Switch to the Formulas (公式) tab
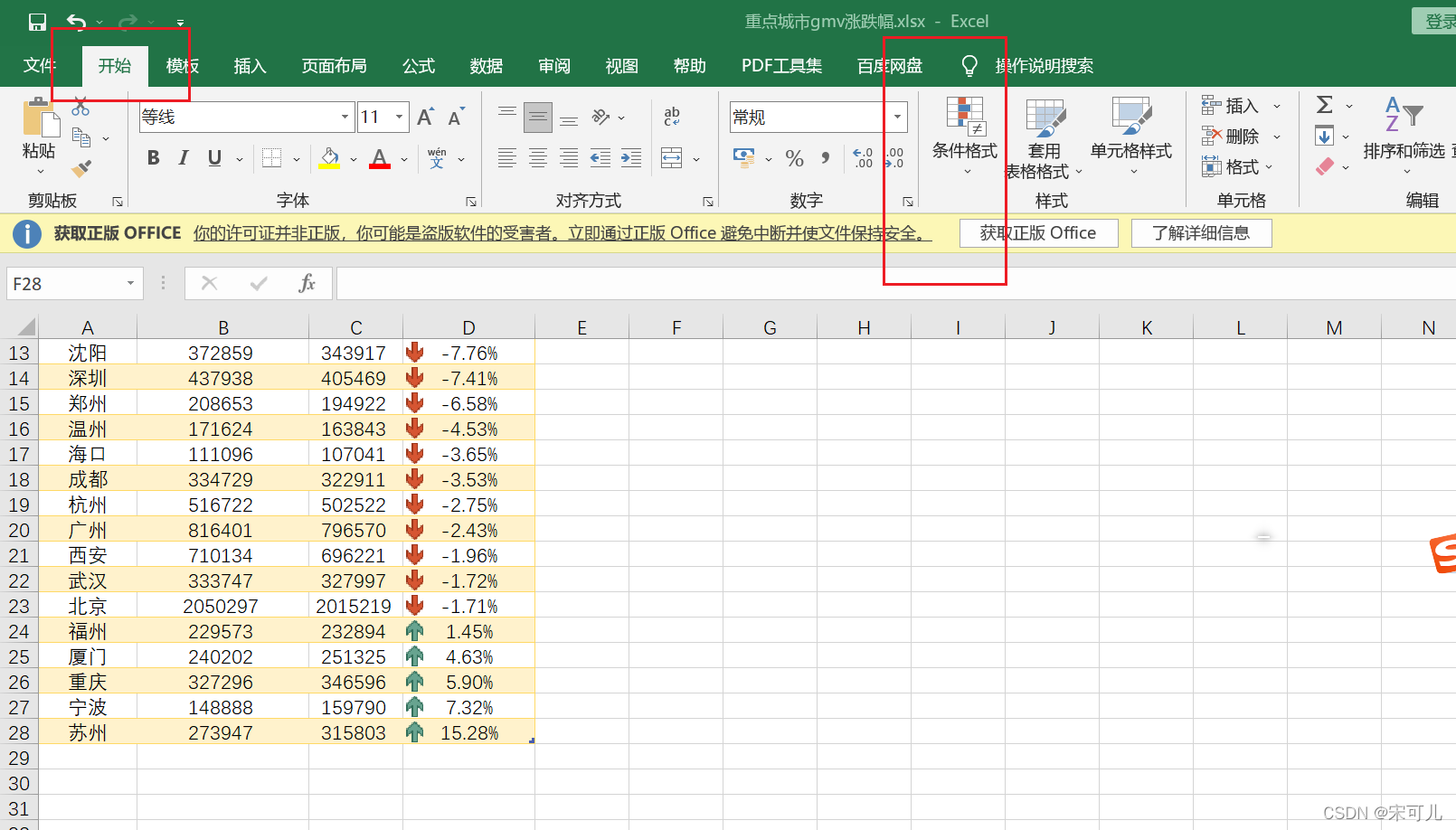Screen dimensions: 1456x830 pos(419,66)
